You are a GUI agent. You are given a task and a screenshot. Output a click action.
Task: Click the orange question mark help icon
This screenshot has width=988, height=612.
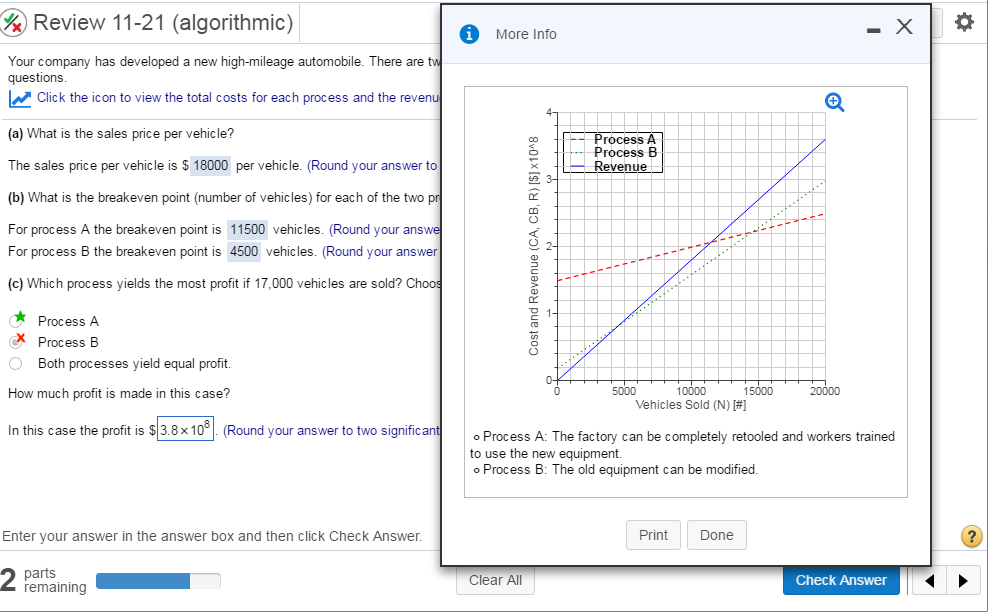point(971,536)
